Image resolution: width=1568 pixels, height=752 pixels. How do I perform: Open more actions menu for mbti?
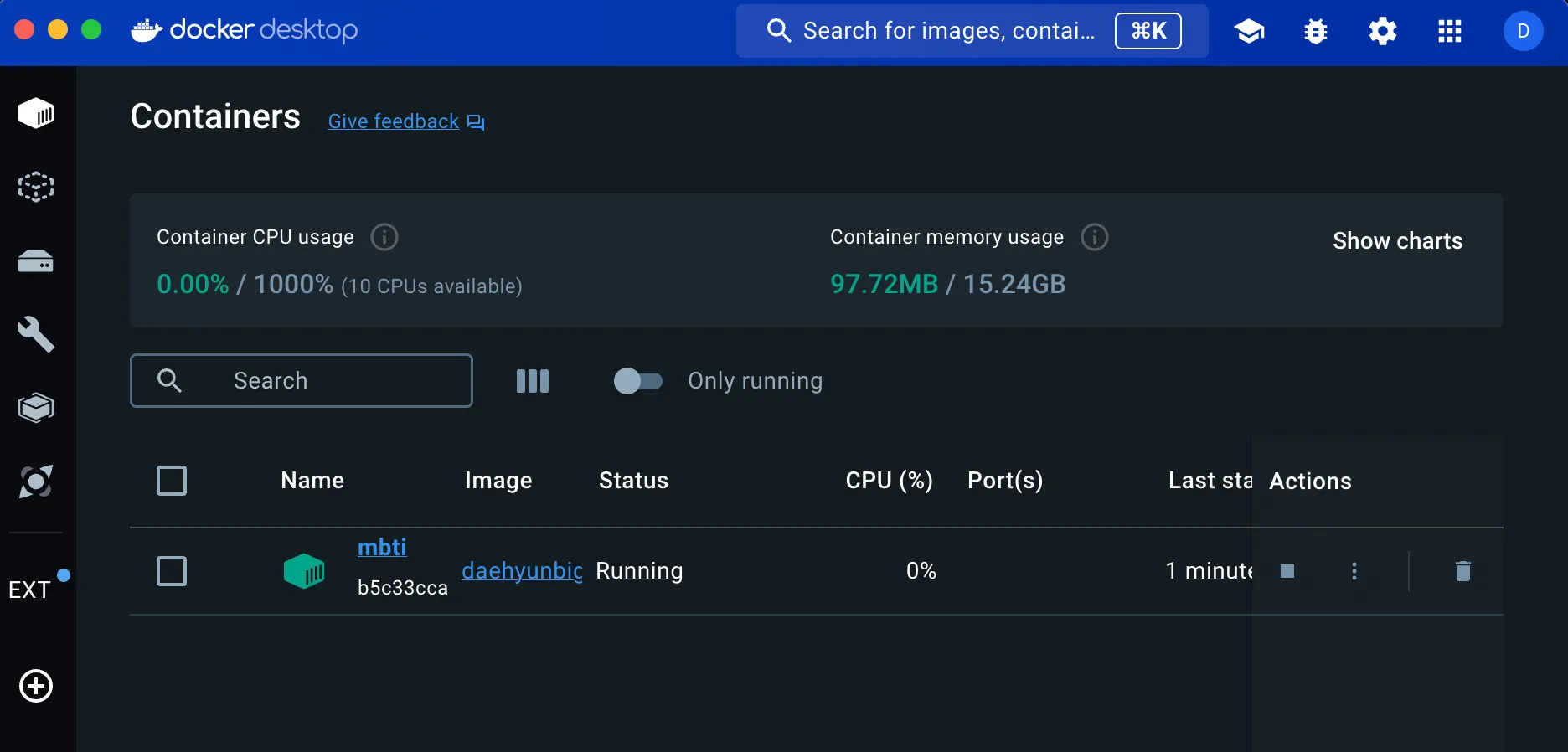point(1354,571)
